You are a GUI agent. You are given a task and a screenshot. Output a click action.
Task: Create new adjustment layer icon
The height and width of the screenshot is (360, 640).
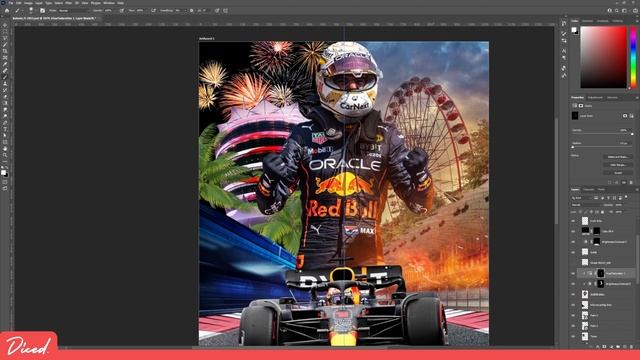611,347
